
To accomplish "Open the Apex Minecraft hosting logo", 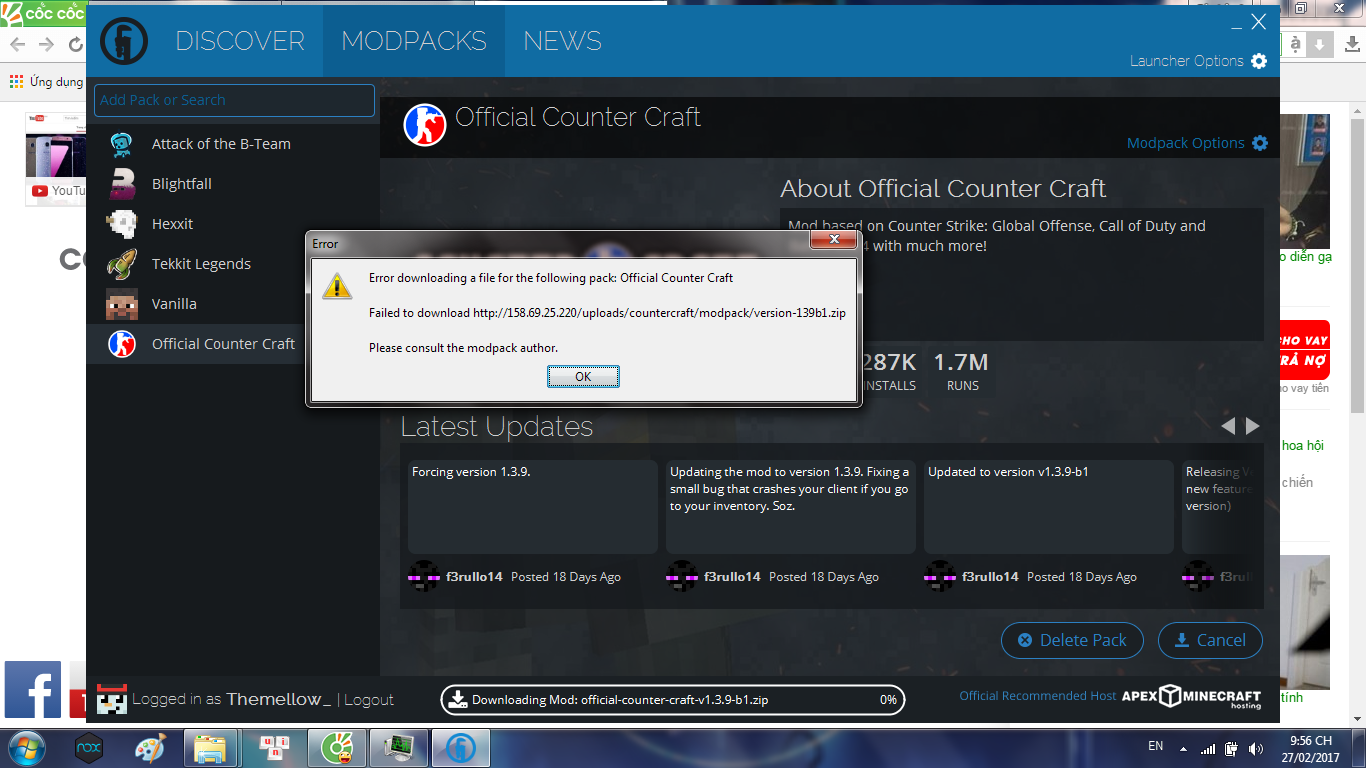I will (x=1192, y=698).
